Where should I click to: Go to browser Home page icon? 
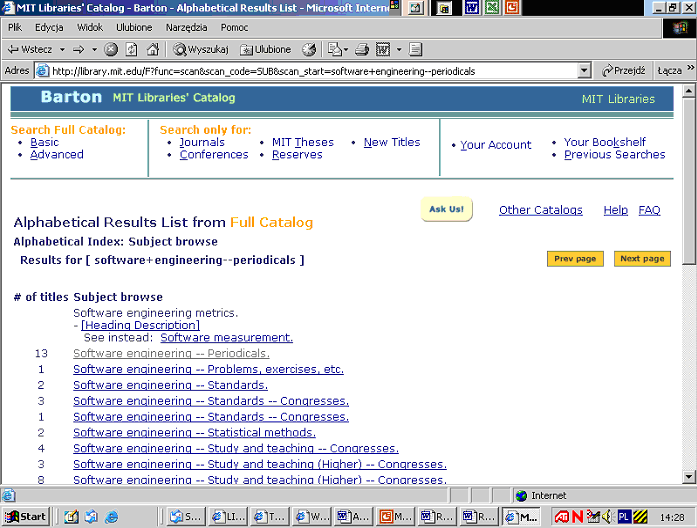pos(152,49)
